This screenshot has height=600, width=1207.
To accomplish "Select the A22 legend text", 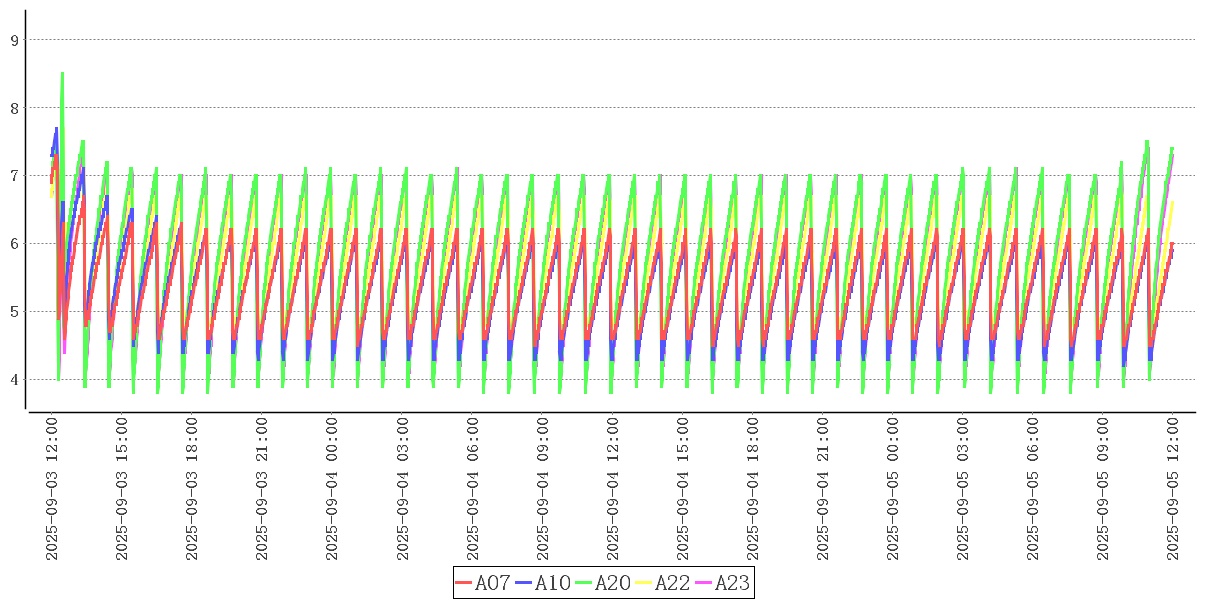I will click(x=672, y=583).
